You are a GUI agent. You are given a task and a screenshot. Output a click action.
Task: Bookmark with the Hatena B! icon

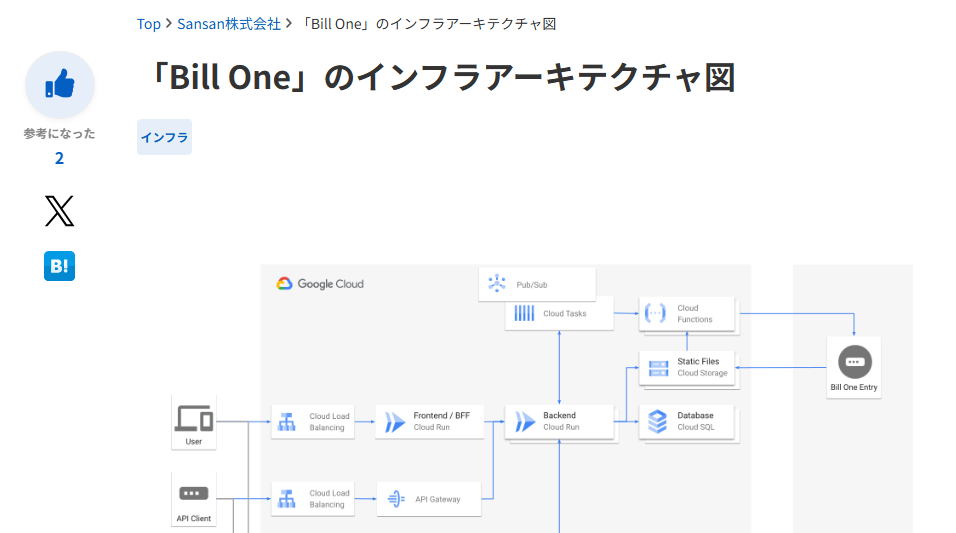pyautogui.click(x=59, y=266)
